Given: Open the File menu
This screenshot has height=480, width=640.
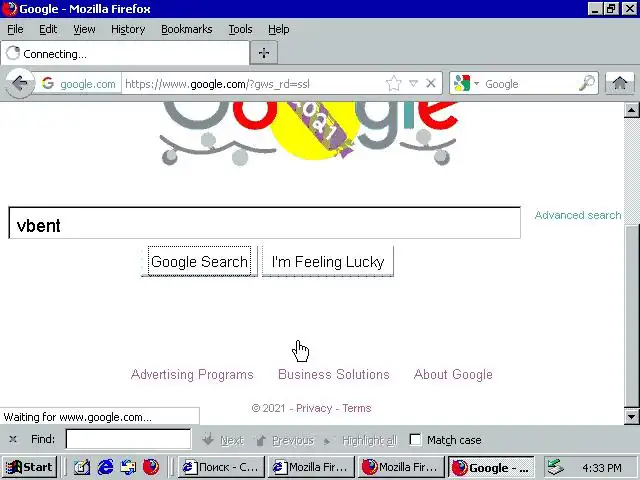Looking at the screenshot, I should (x=15, y=29).
